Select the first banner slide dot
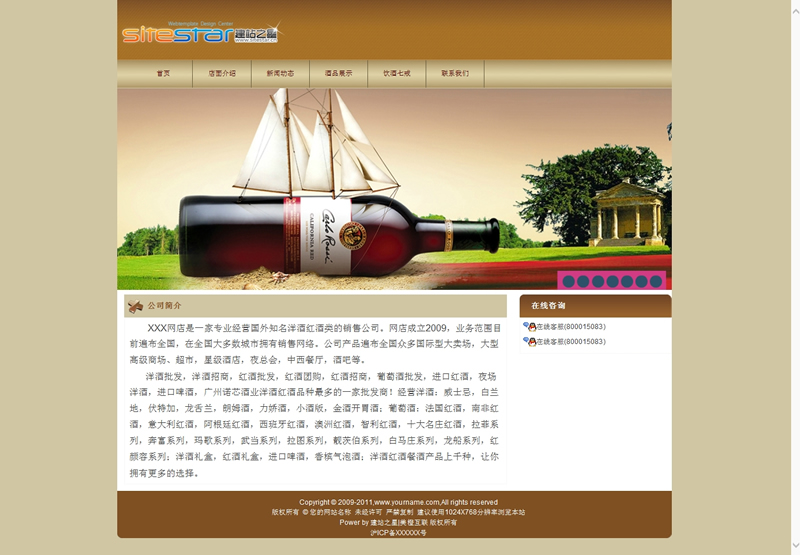This screenshot has height=555, width=800. 569,281
